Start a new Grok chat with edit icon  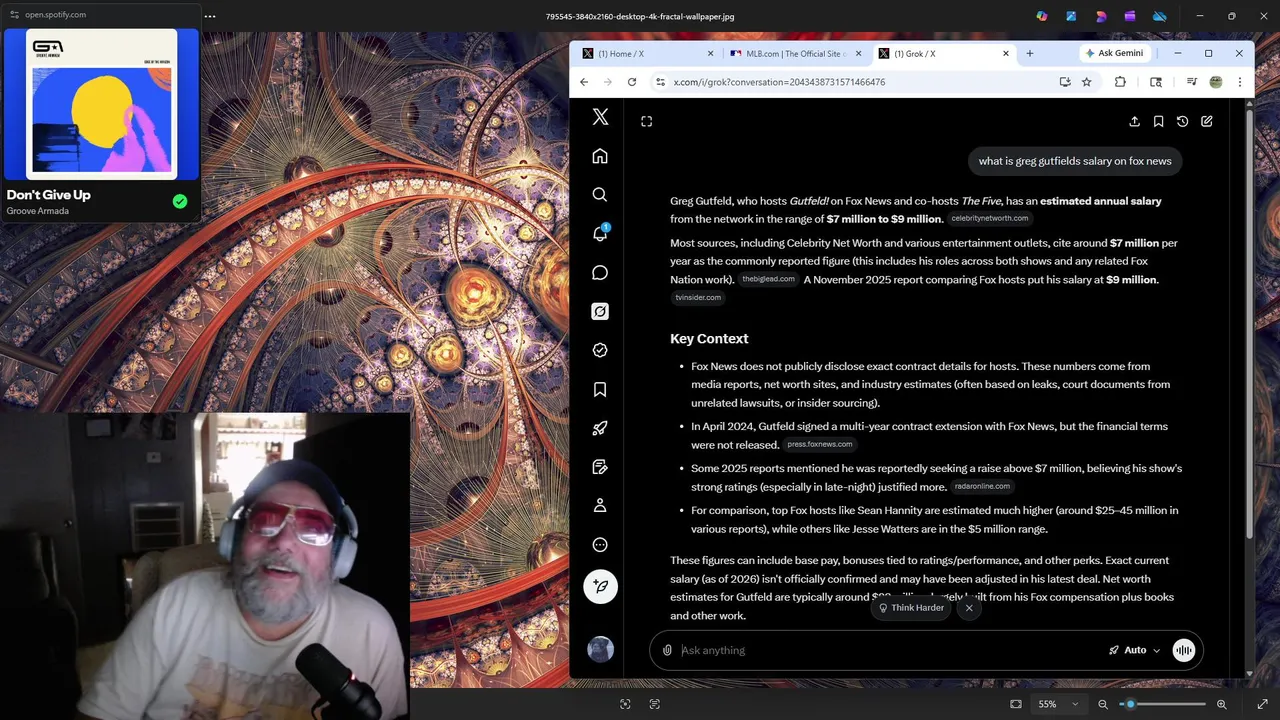pyautogui.click(x=1207, y=121)
